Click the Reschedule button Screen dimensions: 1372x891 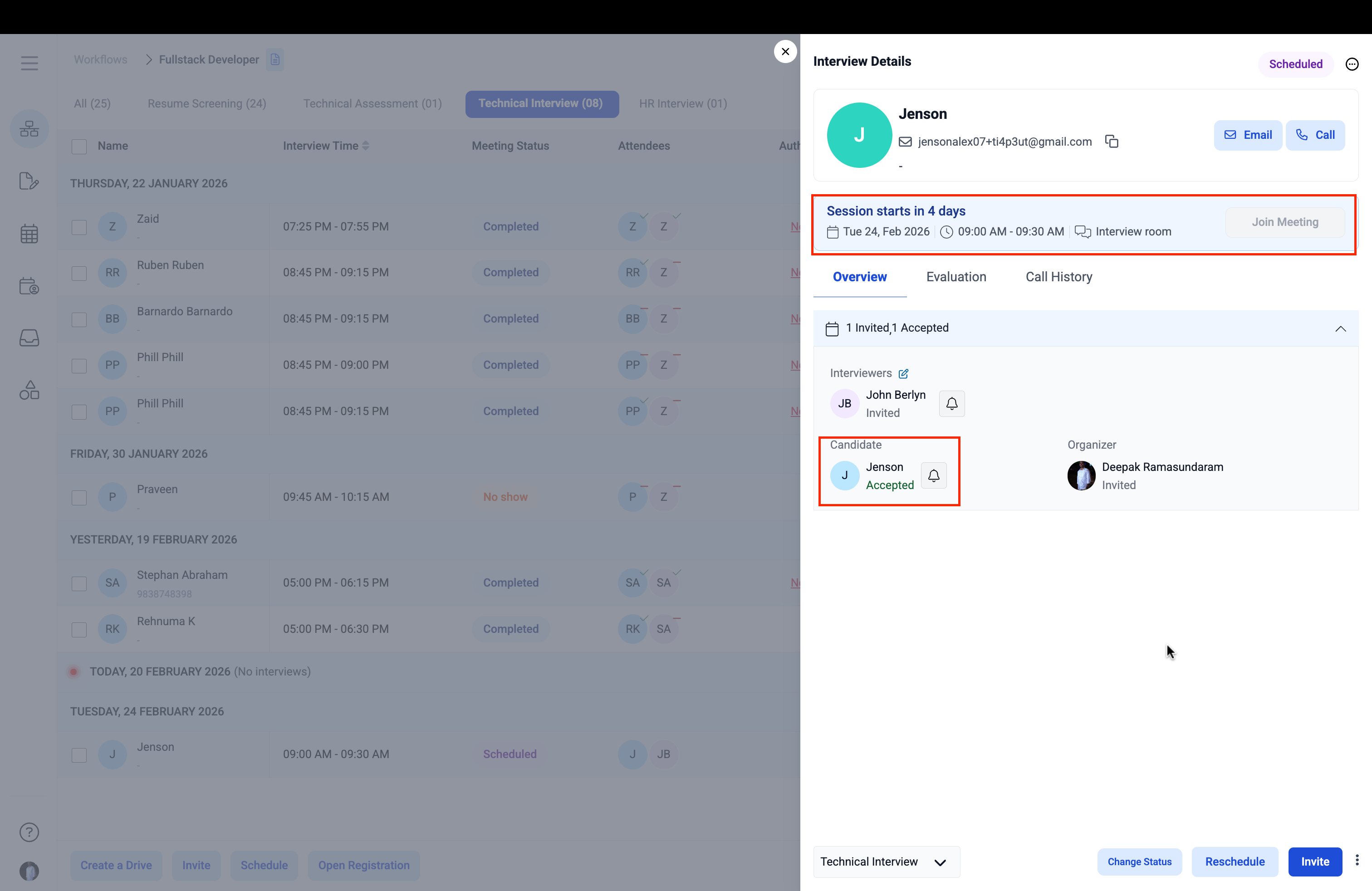click(x=1234, y=862)
